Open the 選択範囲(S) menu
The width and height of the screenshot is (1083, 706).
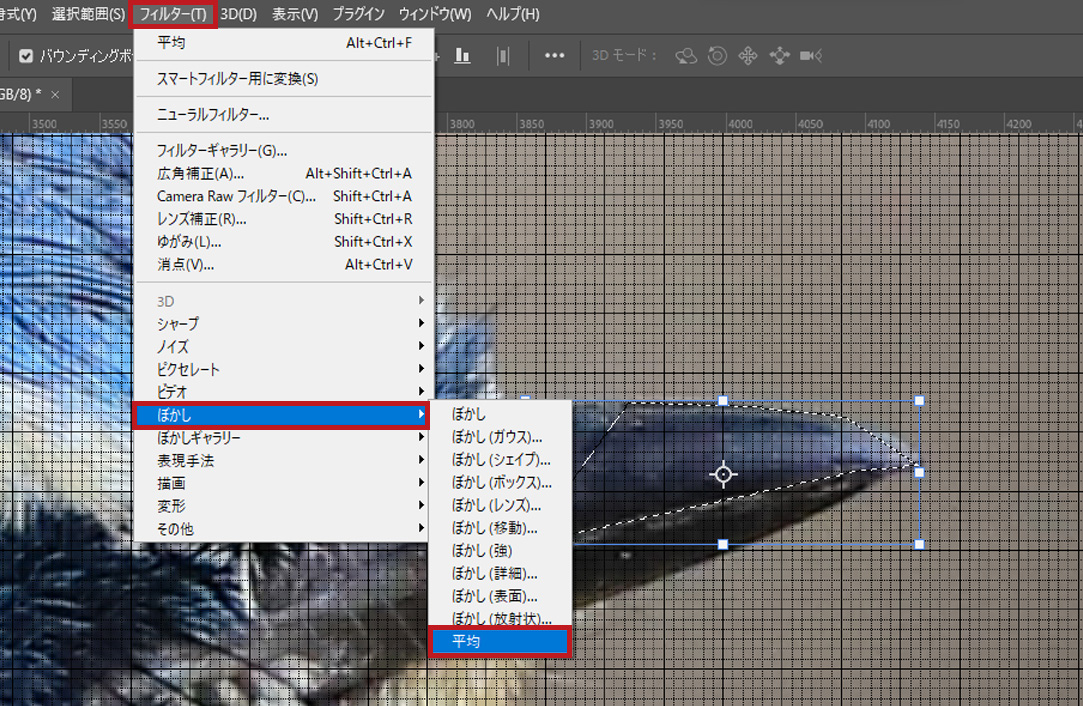pyautogui.click(x=88, y=14)
